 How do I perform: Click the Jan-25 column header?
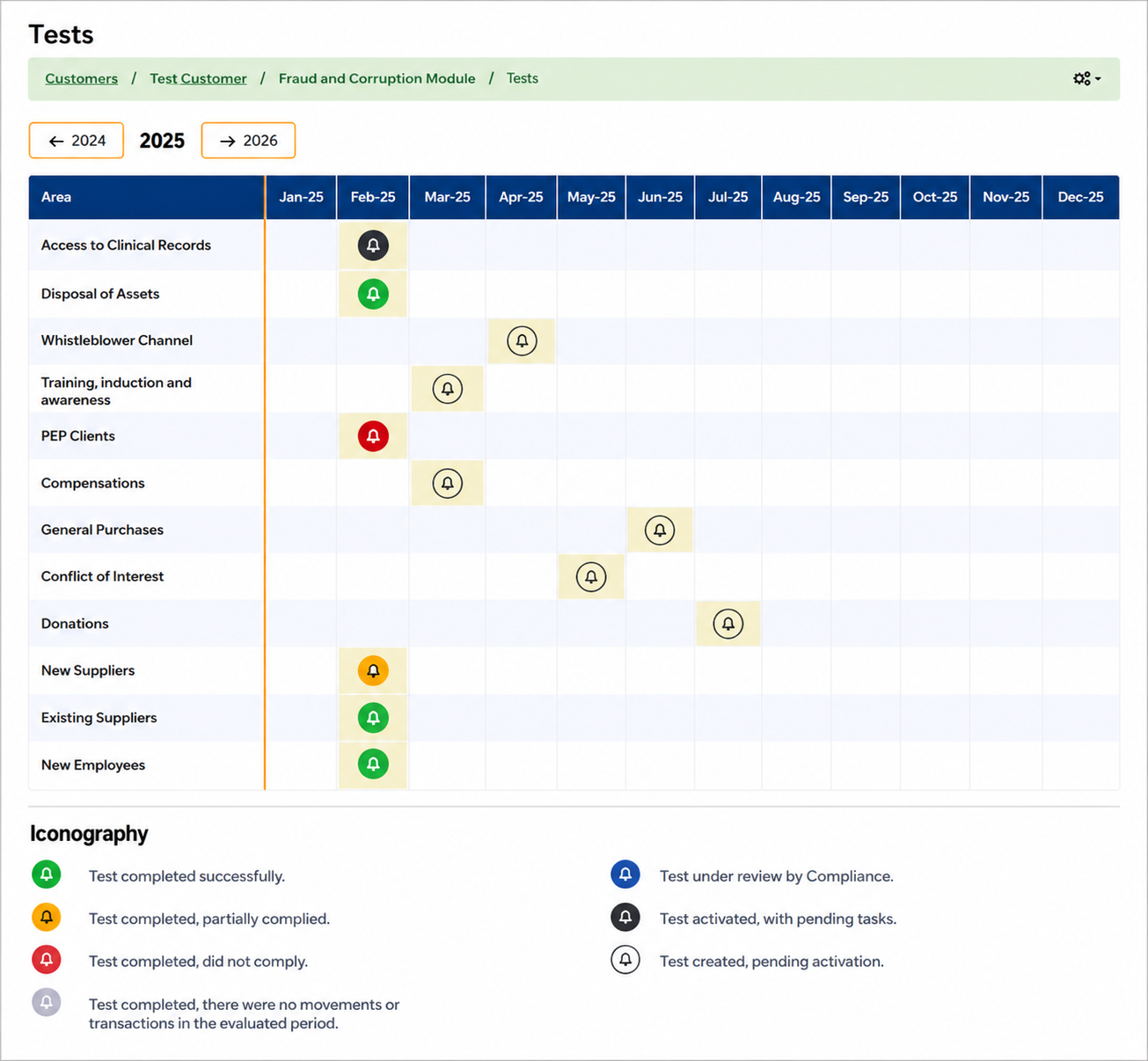pos(302,197)
